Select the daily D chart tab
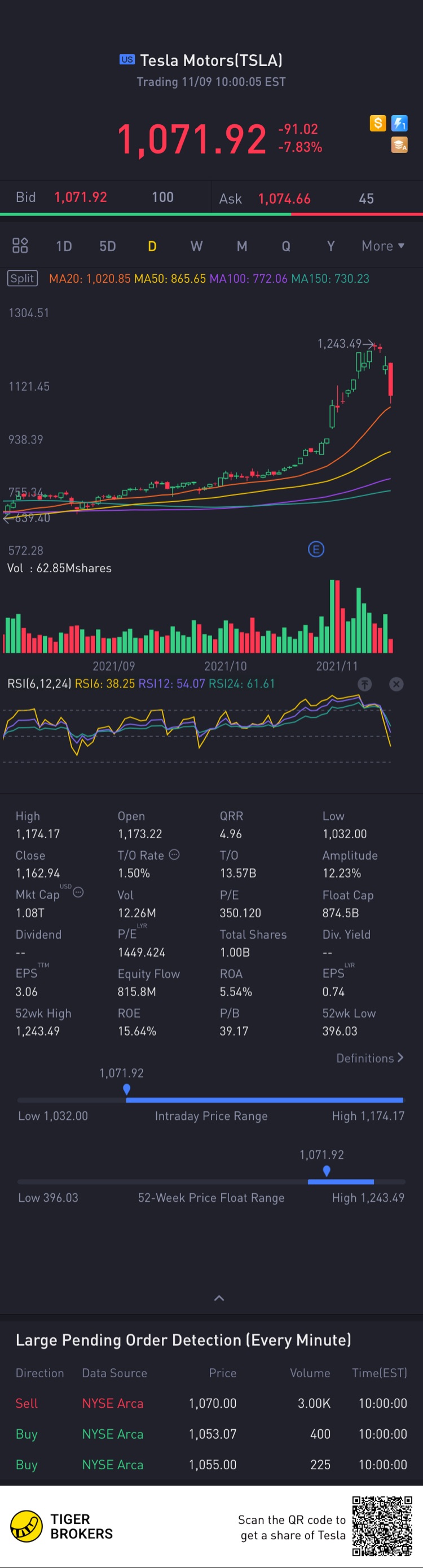The height and width of the screenshot is (1568, 423). coord(152,247)
